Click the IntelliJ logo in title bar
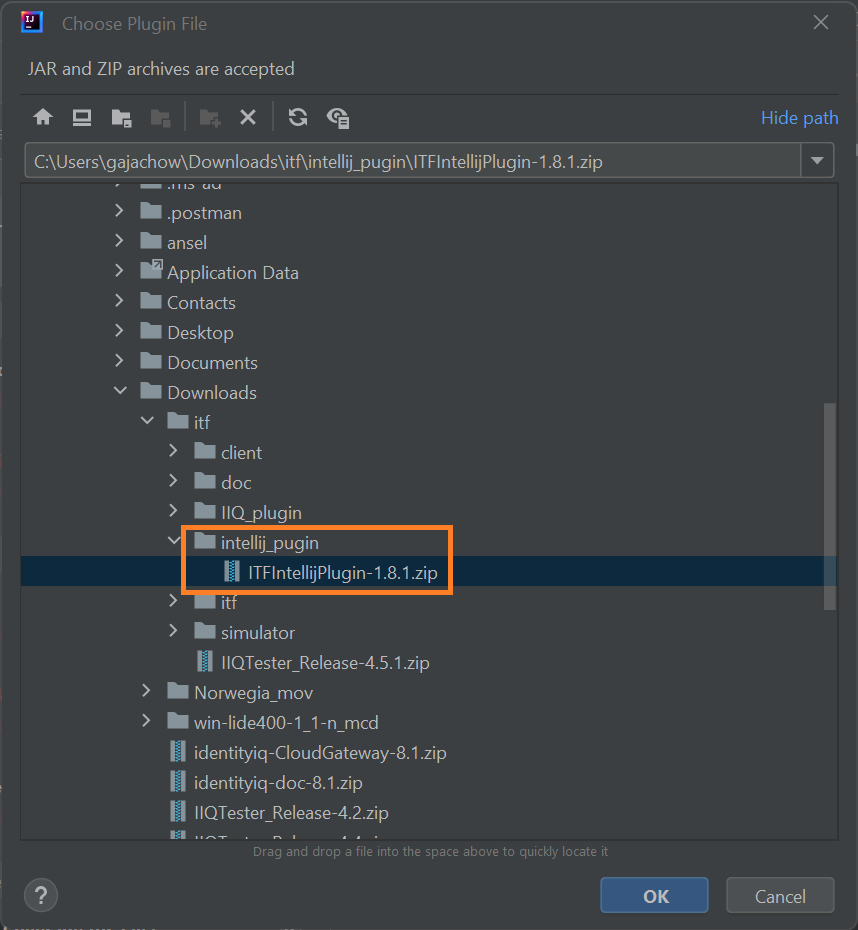 (31, 22)
